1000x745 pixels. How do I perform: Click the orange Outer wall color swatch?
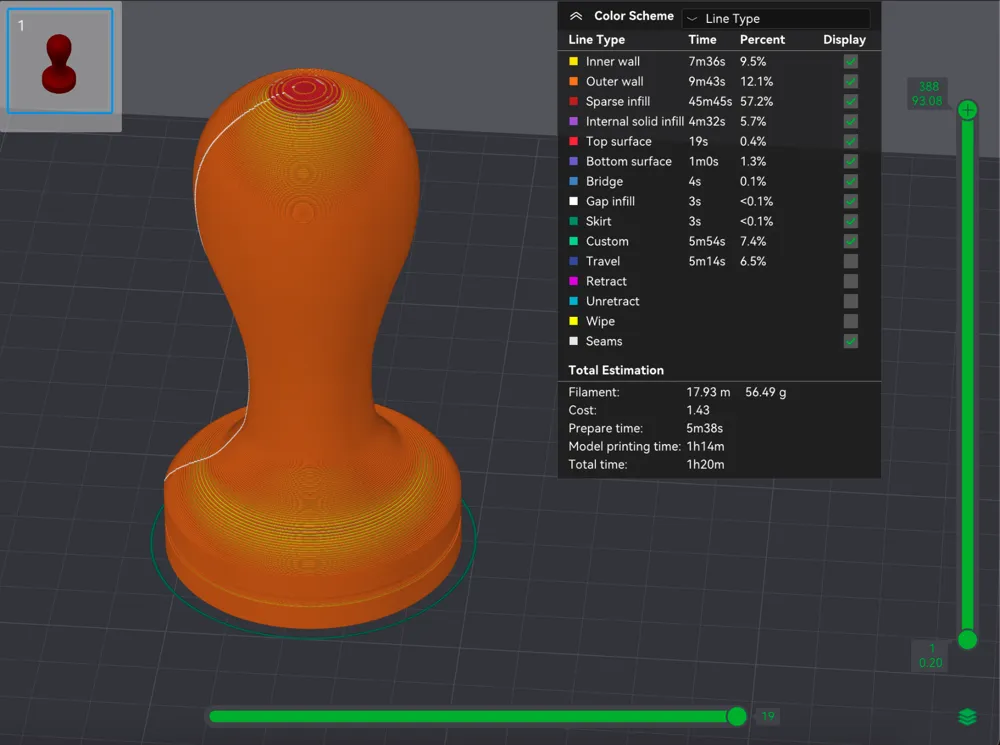tap(573, 82)
